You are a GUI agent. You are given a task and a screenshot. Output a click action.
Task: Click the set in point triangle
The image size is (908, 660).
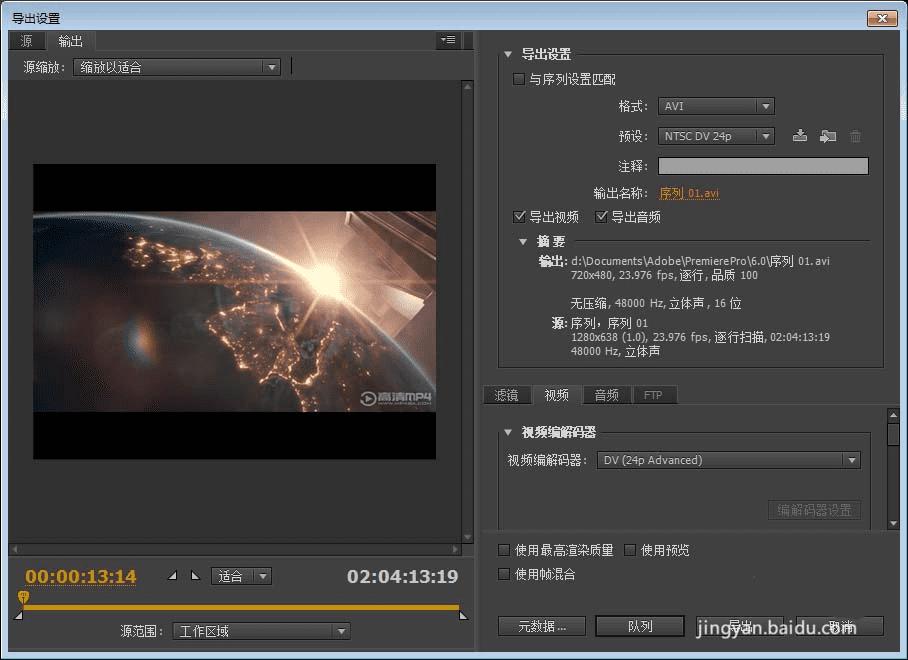(x=172, y=576)
